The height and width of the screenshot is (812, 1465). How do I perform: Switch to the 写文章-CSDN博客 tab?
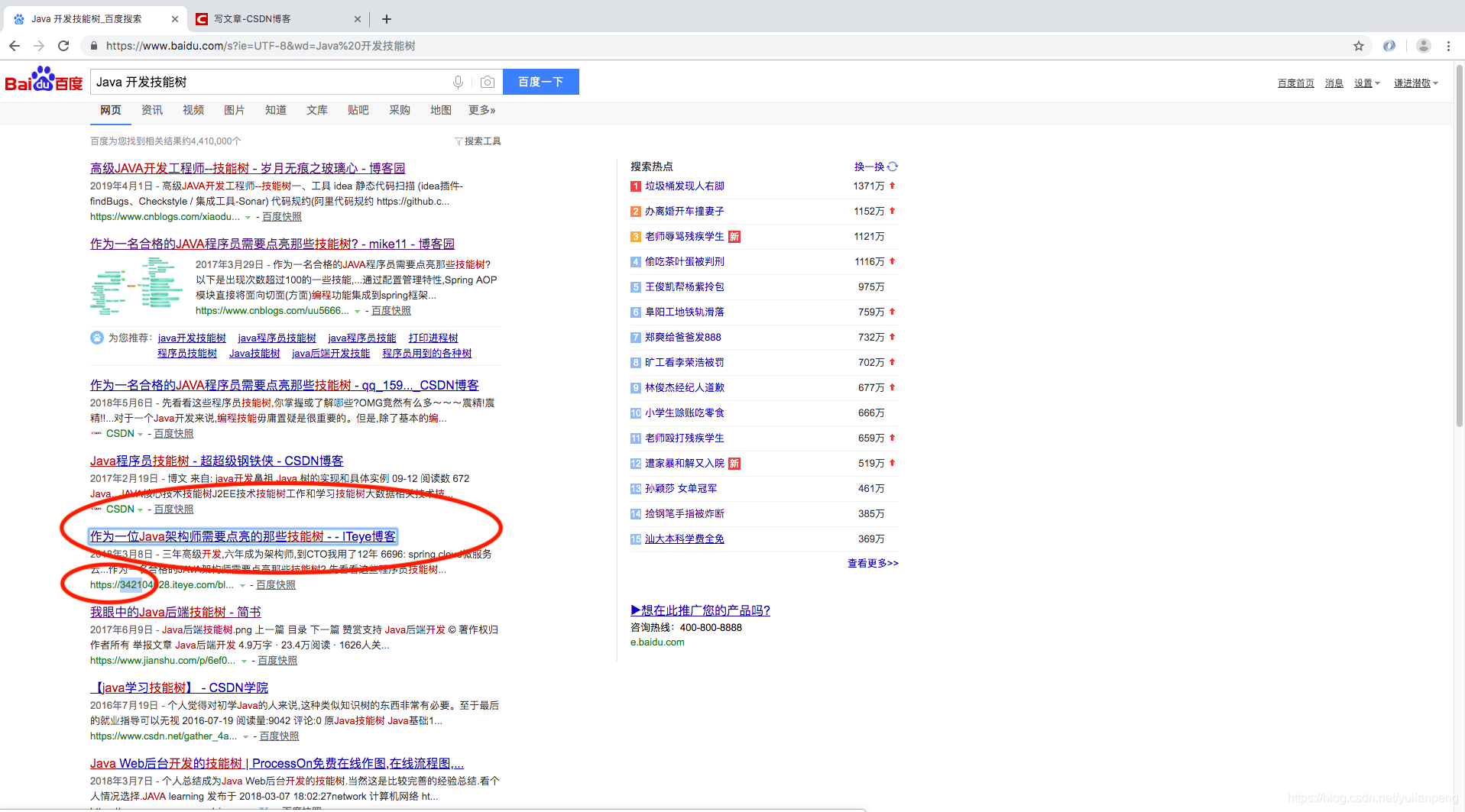point(275,19)
